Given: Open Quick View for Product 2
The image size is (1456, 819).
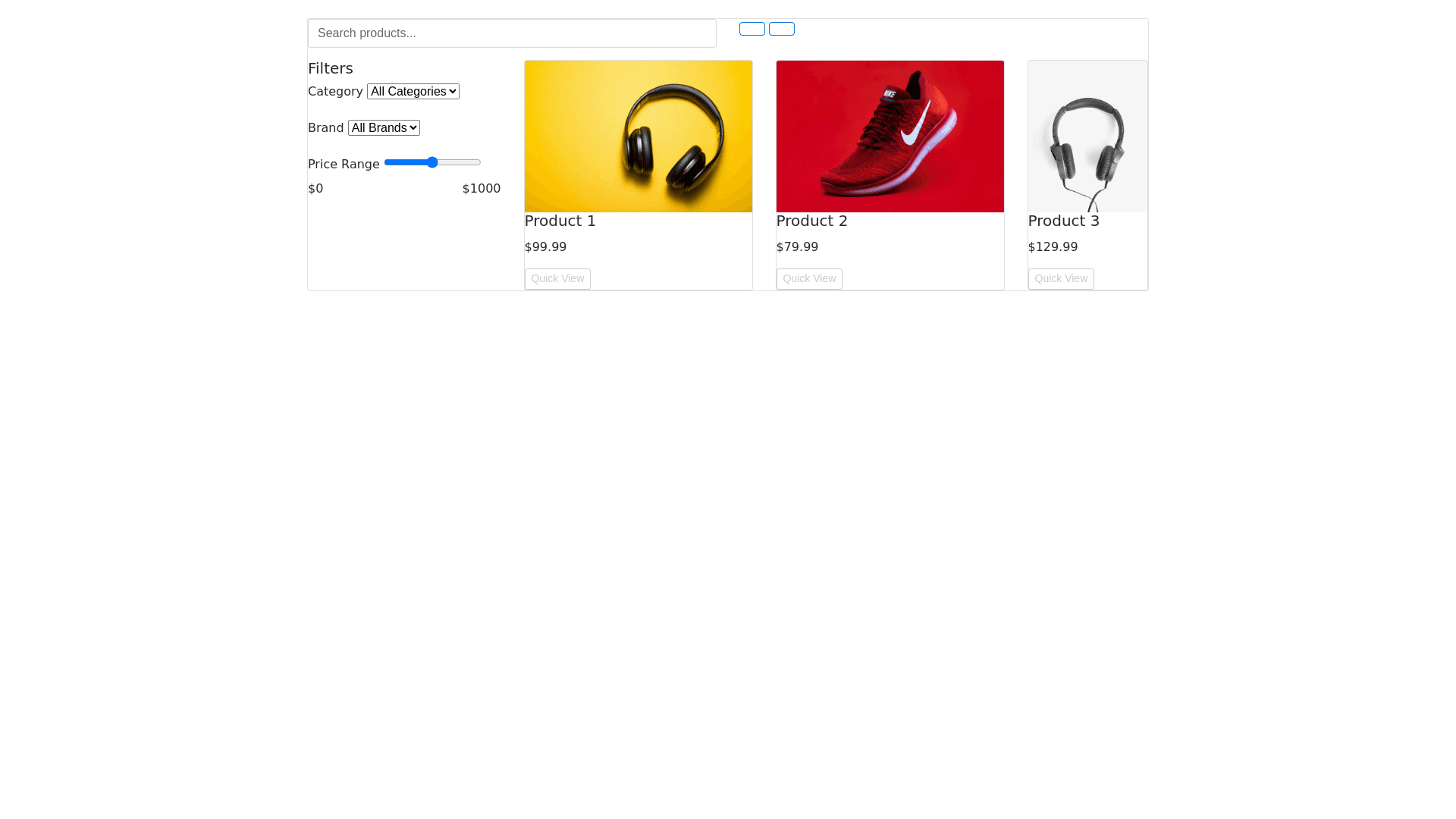Looking at the screenshot, I should pos(808,279).
